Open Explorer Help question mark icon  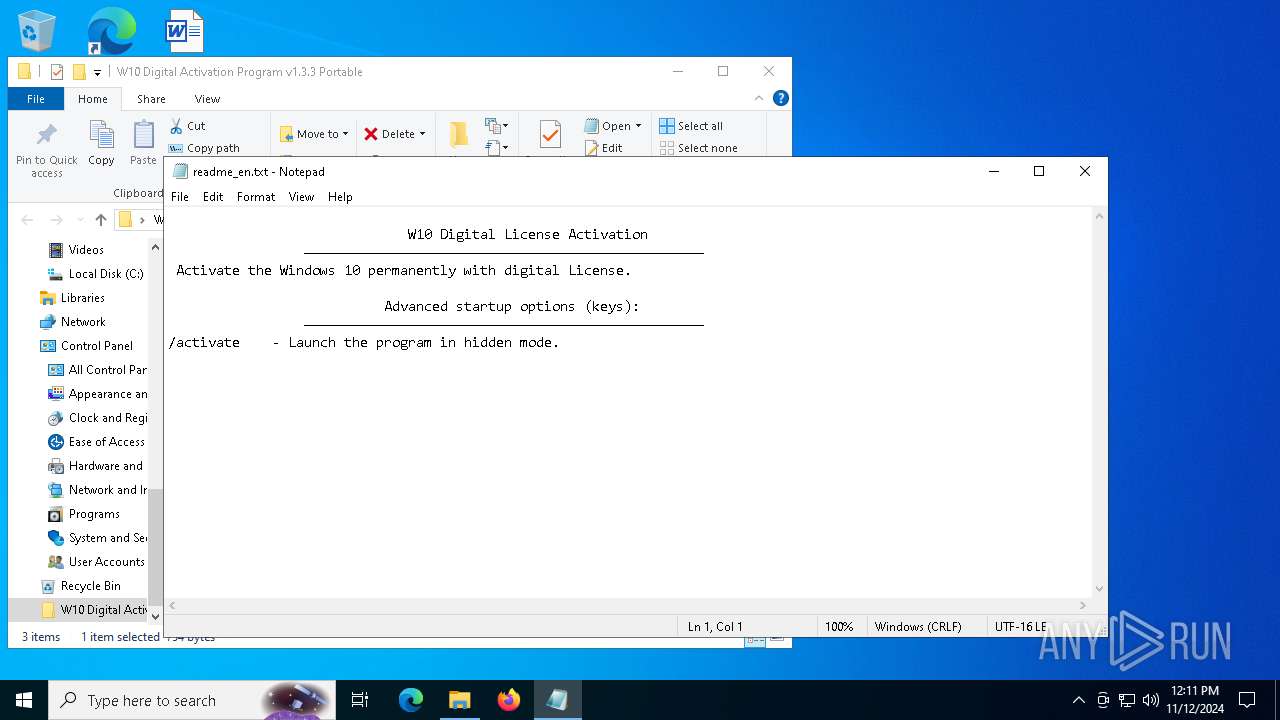click(x=781, y=98)
